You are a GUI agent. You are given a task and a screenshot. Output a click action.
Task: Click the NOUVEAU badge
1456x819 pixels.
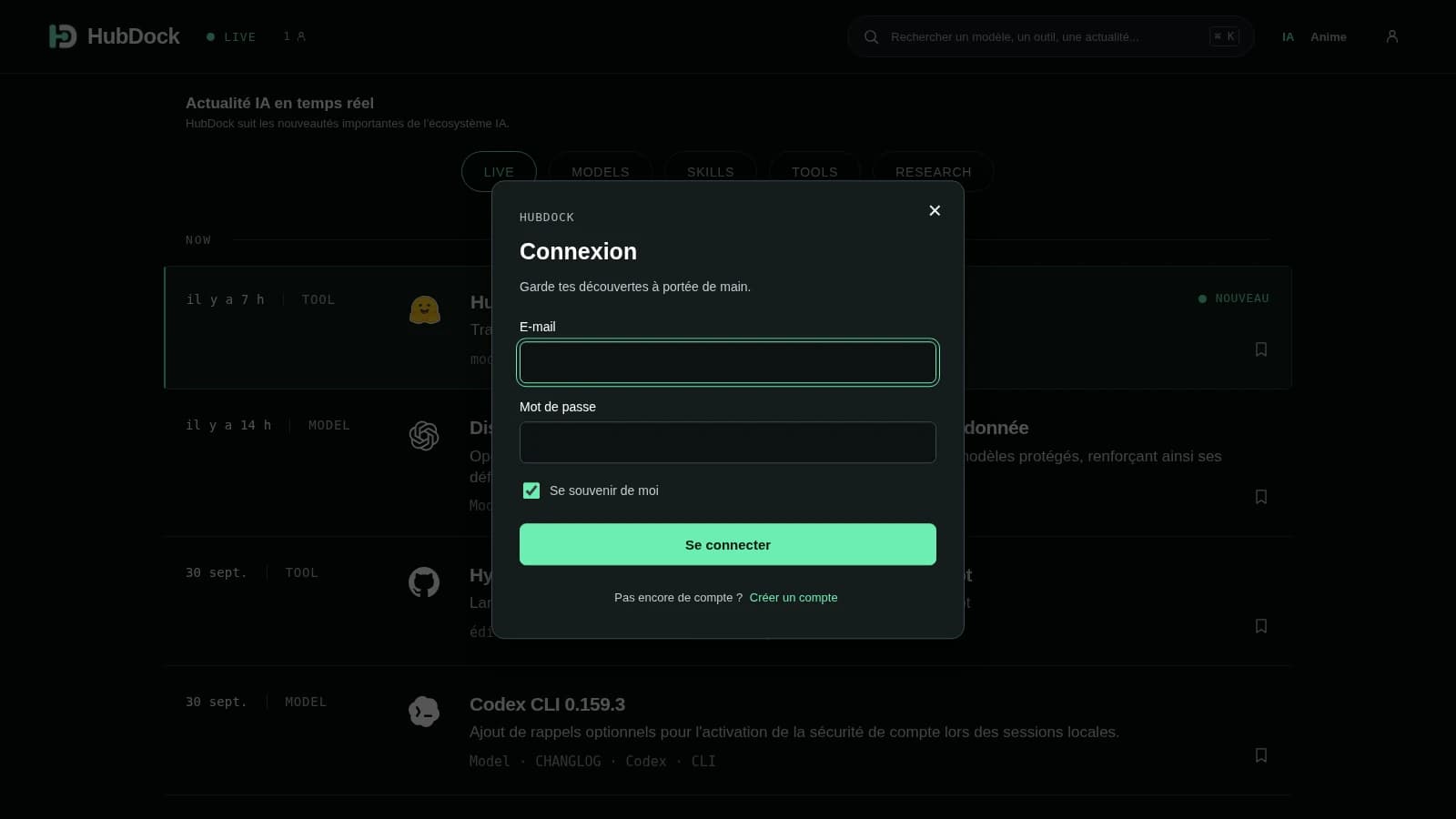[1233, 298]
